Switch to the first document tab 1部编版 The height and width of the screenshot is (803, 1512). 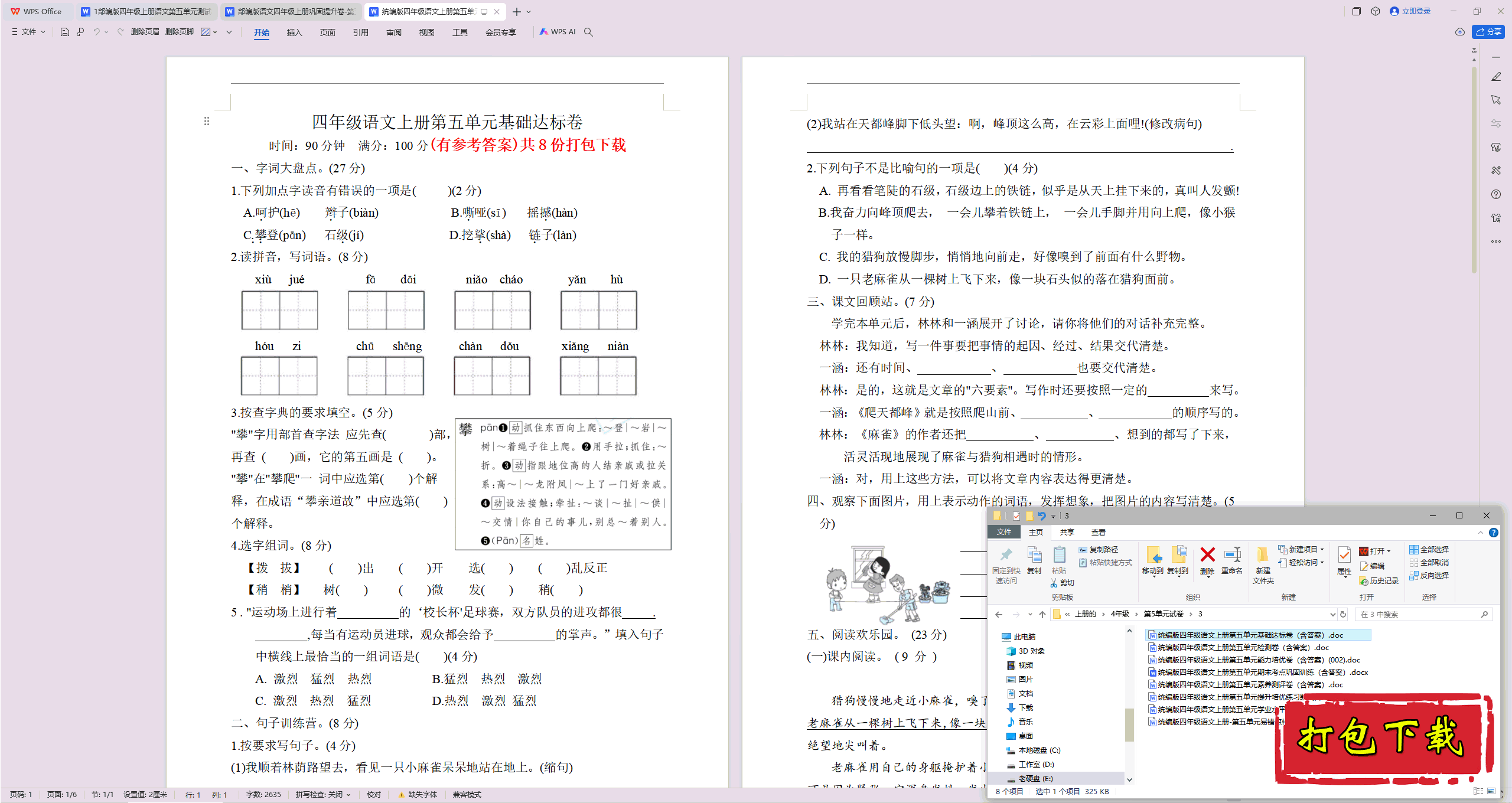click(x=146, y=12)
